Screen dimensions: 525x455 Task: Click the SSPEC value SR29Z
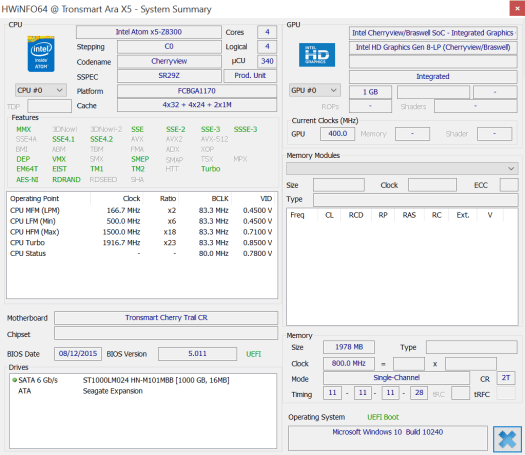169,76
